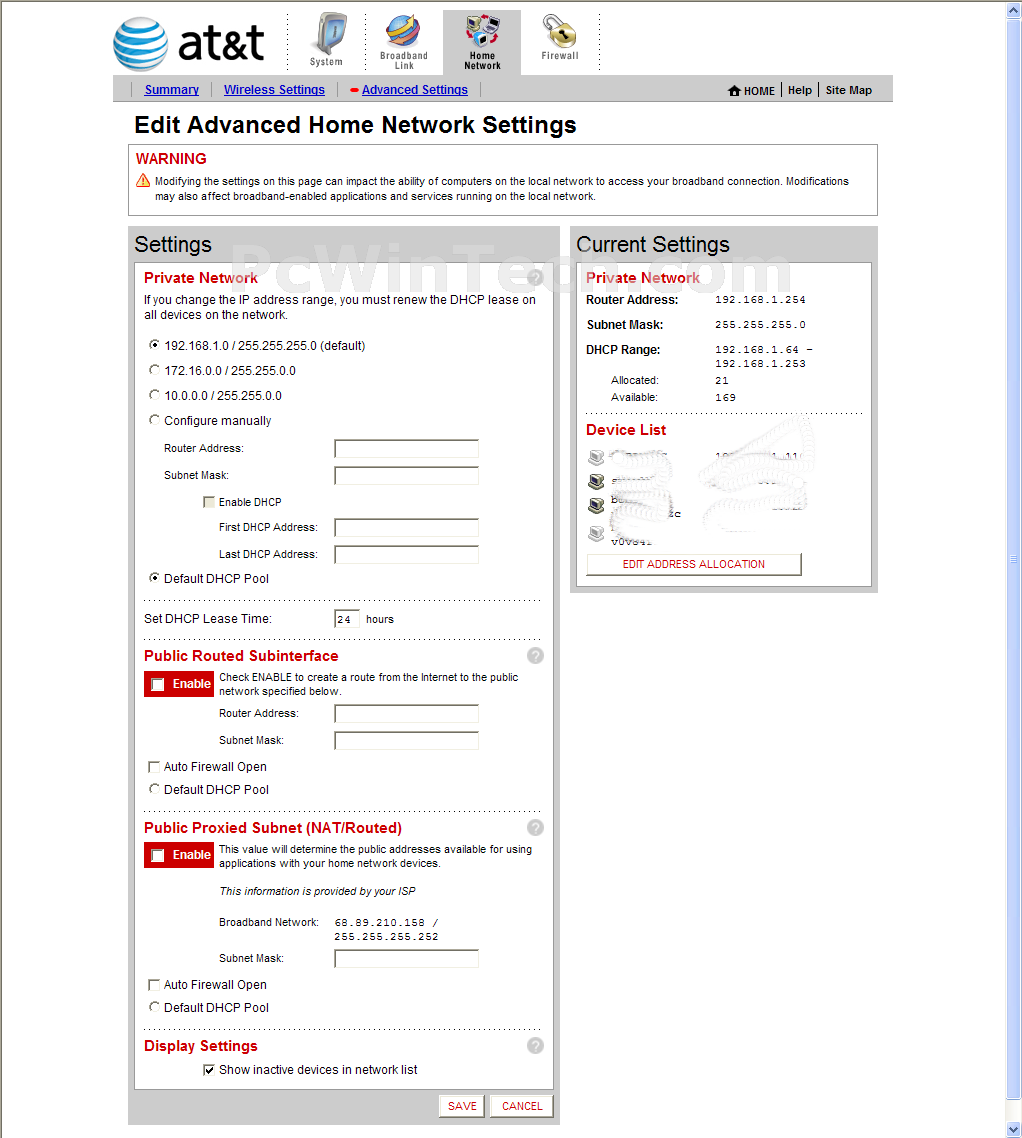
Task: Open the Site Map link
Action: (849, 90)
